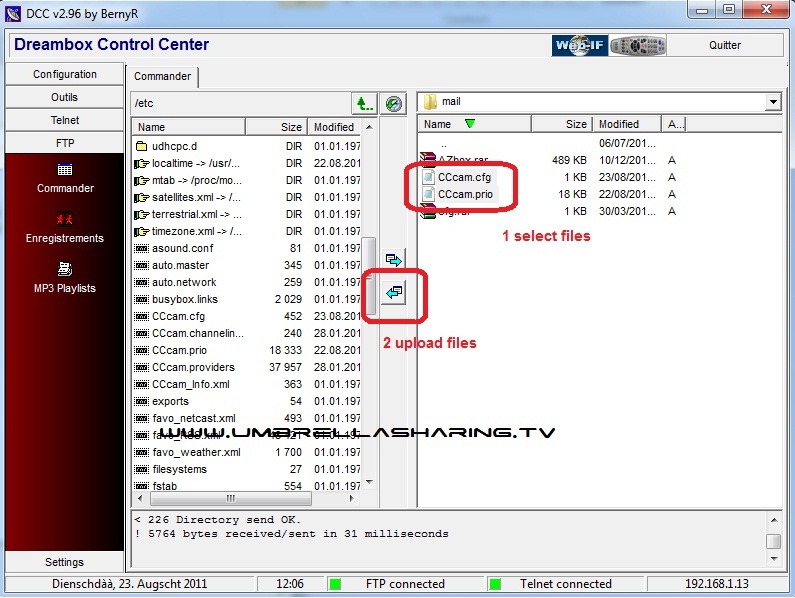Click localtime symlink icon
Viewport: 795px width, 598px height.
(x=141, y=164)
